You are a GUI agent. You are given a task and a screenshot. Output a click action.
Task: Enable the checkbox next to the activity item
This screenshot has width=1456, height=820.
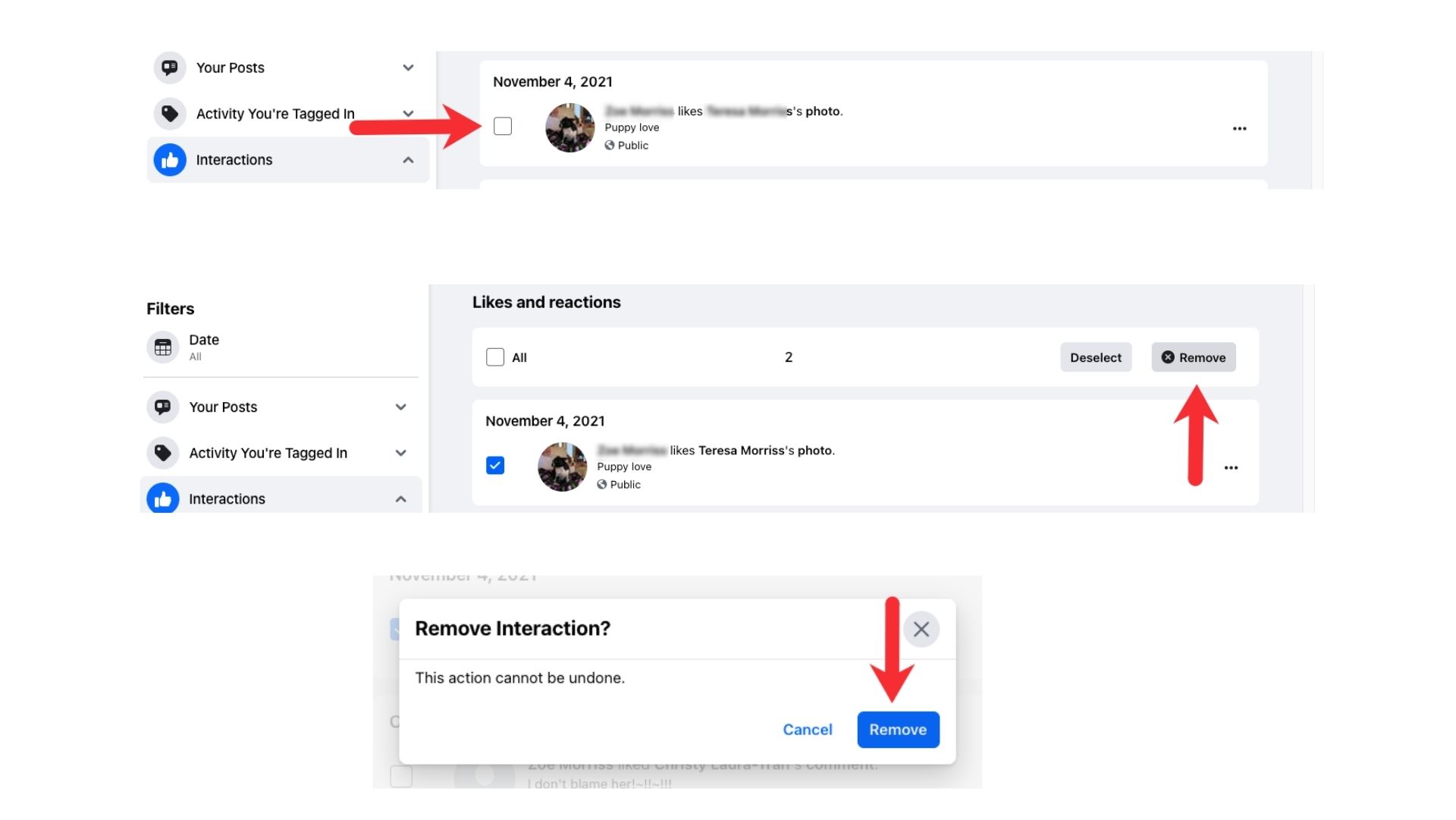coord(502,125)
